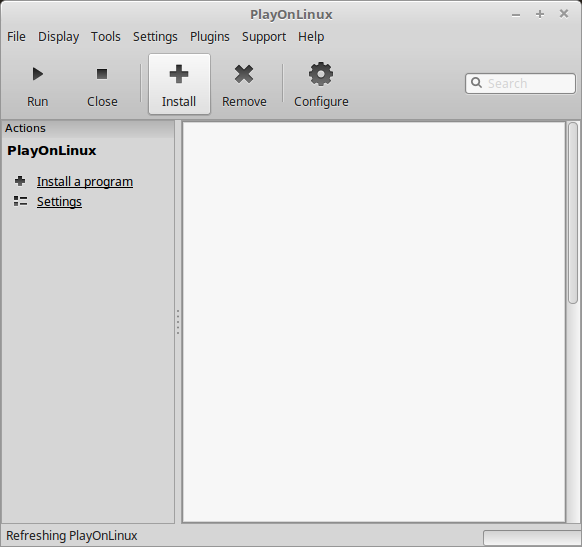Click the Run play icon
The width and height of the screenshot is (582, 547).
(x=37, y=74)
